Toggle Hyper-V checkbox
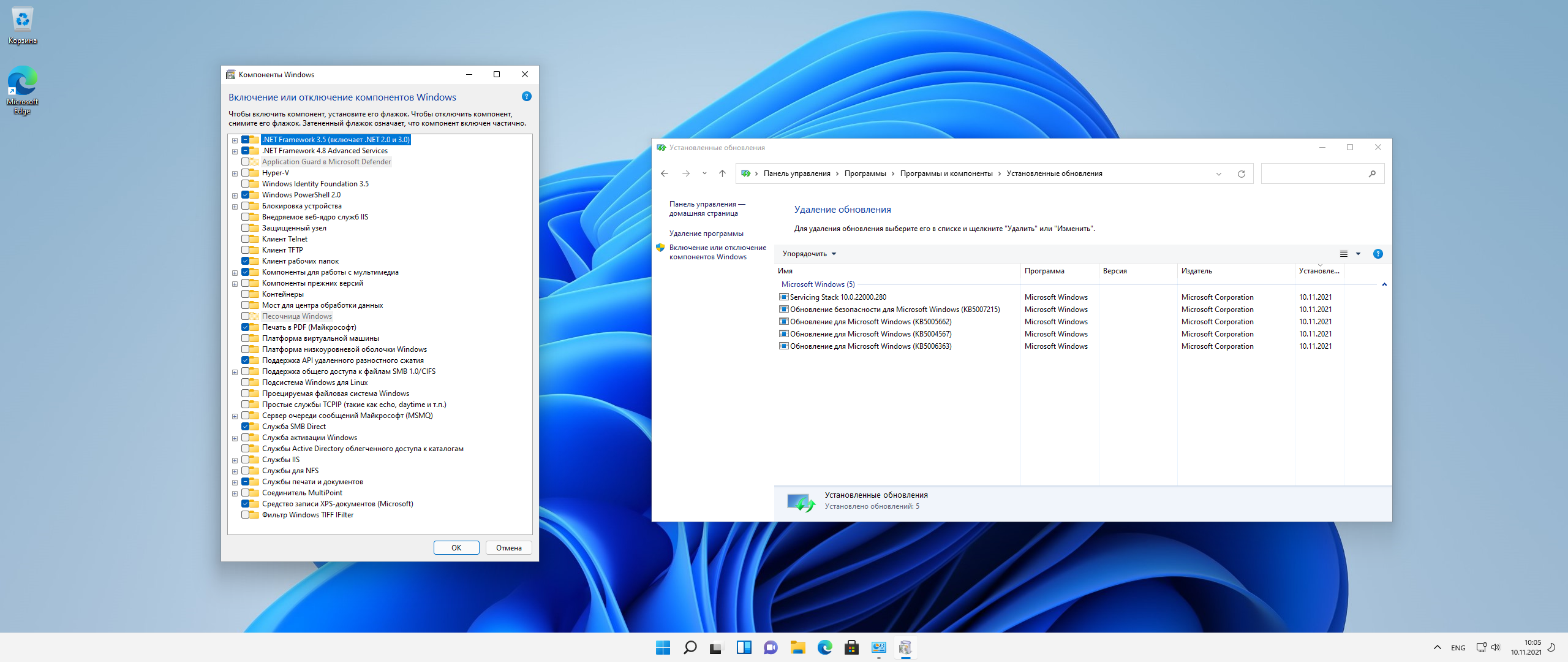This screenshot has width=1568, height=662. click(245, 173)
